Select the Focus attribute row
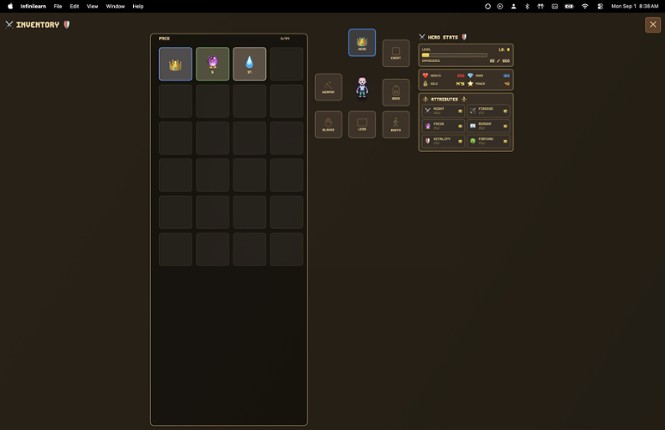665x430 pixels. click(443, 126)
